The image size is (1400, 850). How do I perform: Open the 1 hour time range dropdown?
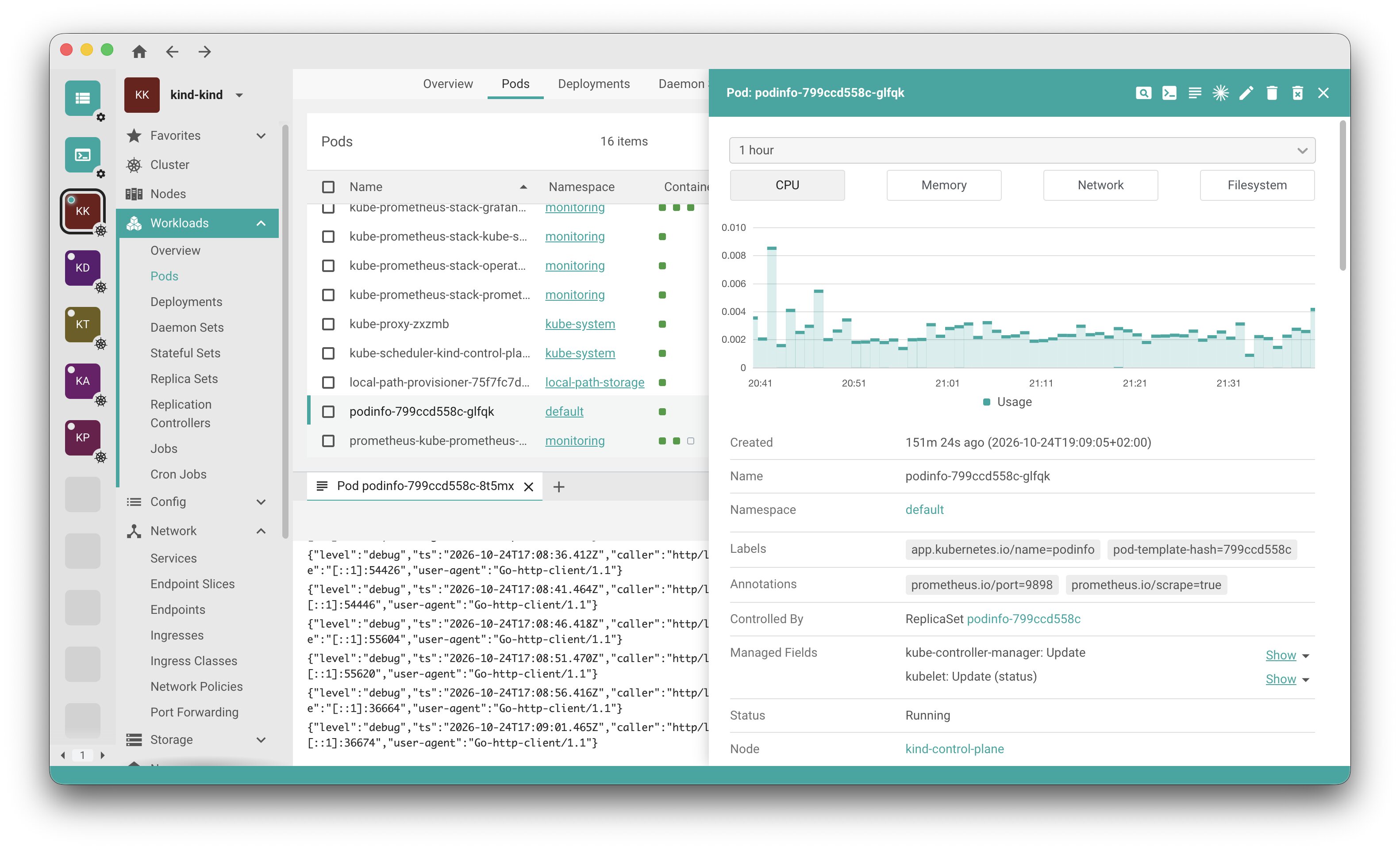[1022, 150]
